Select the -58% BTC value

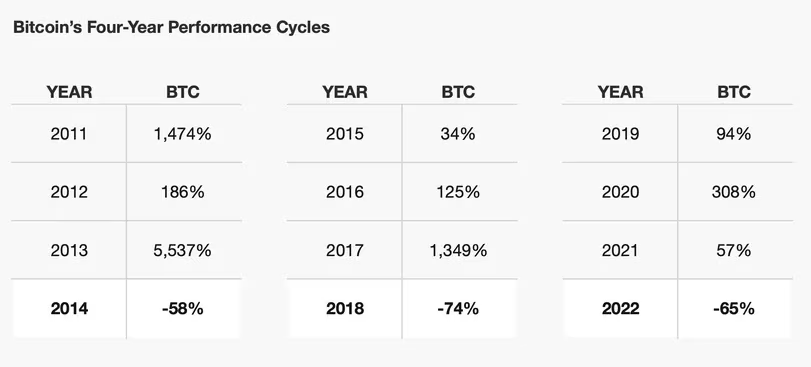click(183, 309)
